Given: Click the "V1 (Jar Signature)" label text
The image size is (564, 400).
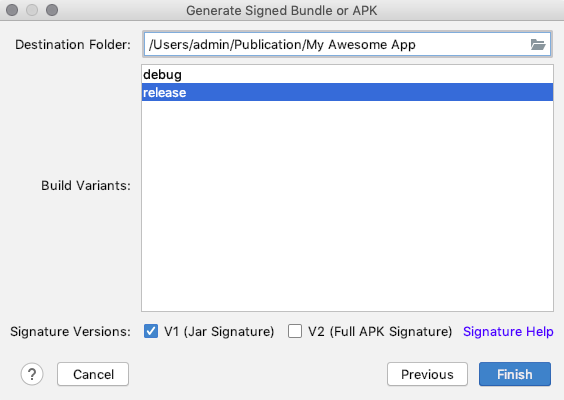Looking at the screenshot, I should 219,331.
